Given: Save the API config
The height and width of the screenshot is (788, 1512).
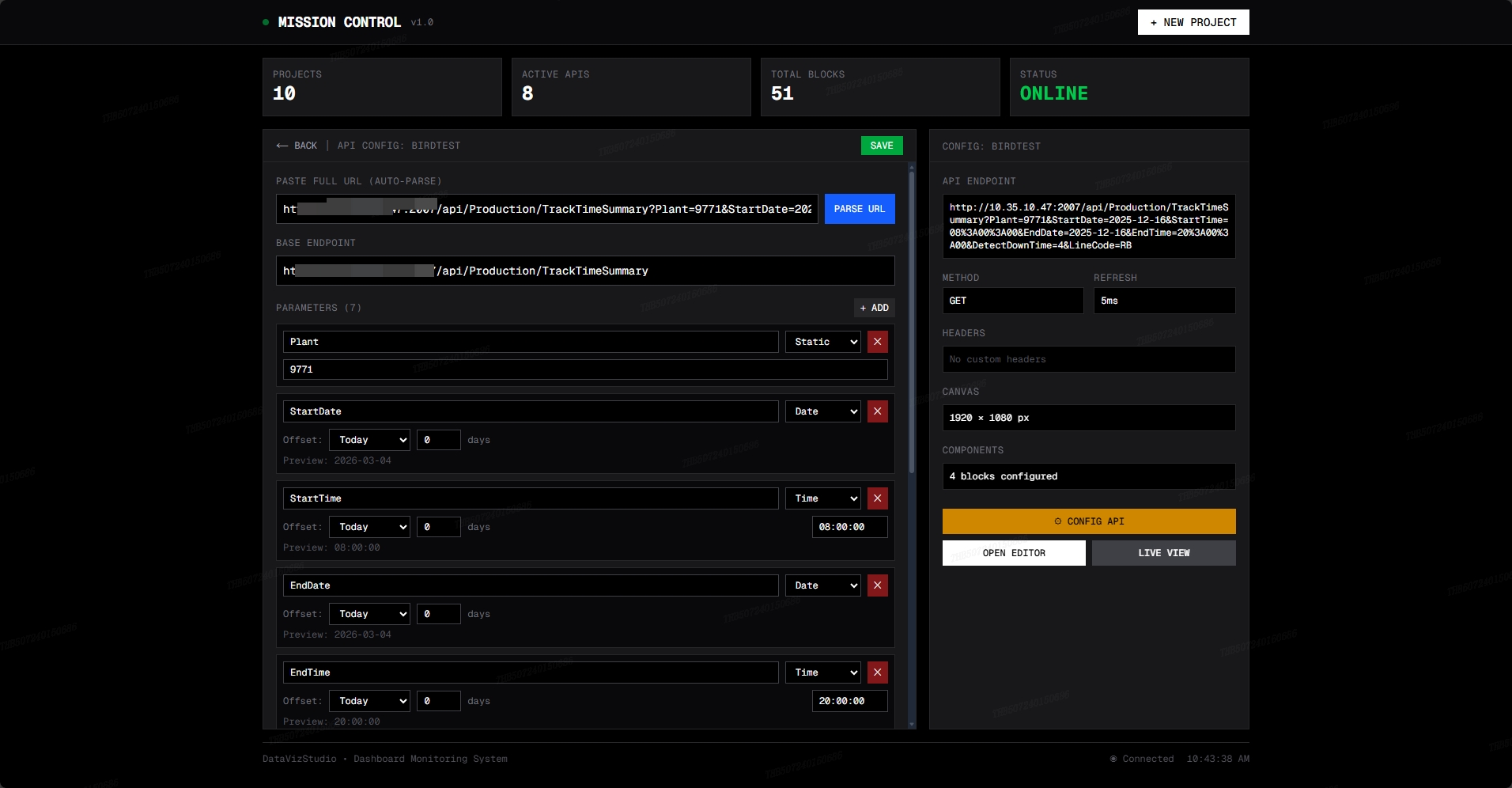Looking at the screenshot, I should coord(882,146).
